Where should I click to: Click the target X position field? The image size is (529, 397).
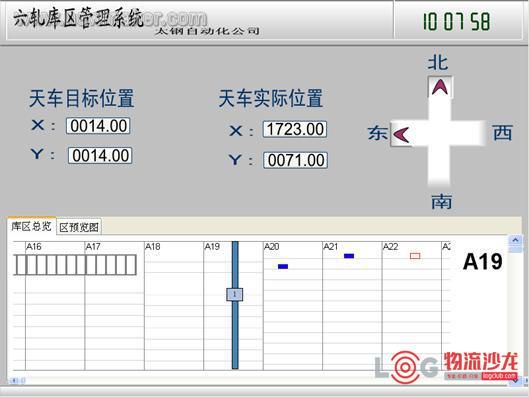pos(98,126)
